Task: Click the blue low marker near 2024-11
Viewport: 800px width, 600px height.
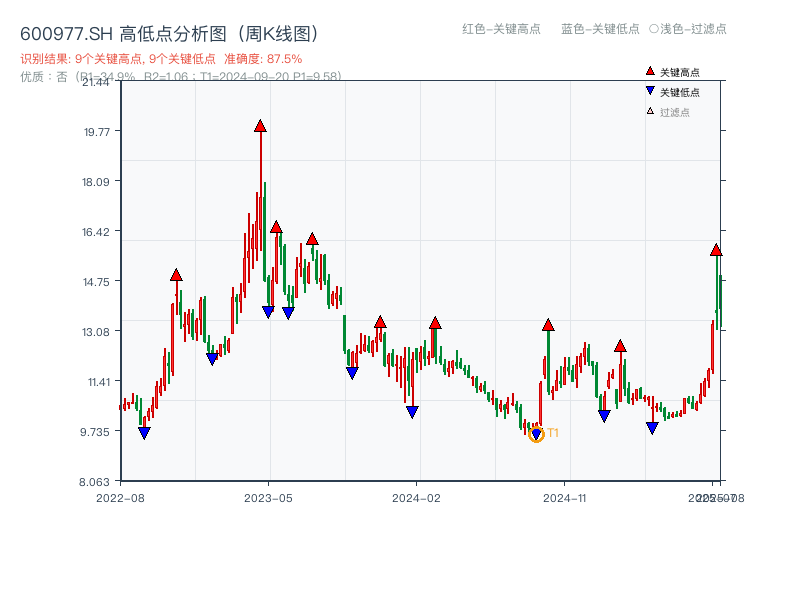Action: tap(603, 414)
